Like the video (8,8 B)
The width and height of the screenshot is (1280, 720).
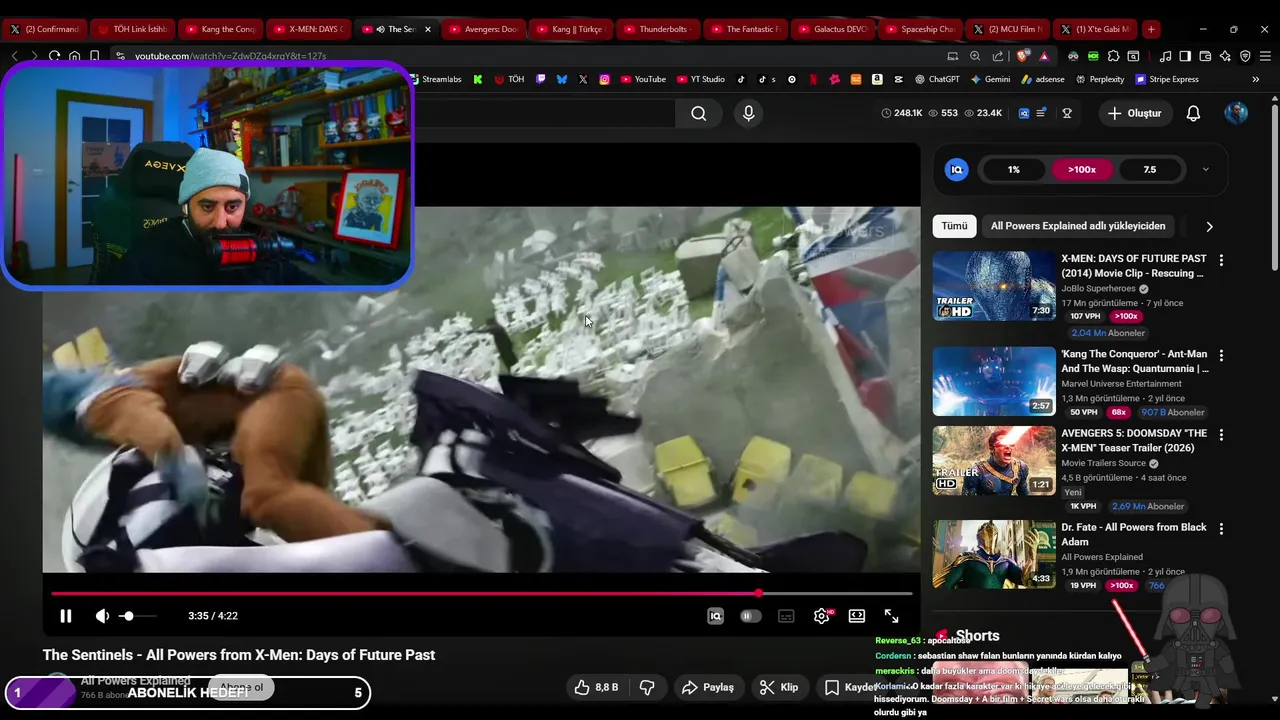tap(596, 687)
